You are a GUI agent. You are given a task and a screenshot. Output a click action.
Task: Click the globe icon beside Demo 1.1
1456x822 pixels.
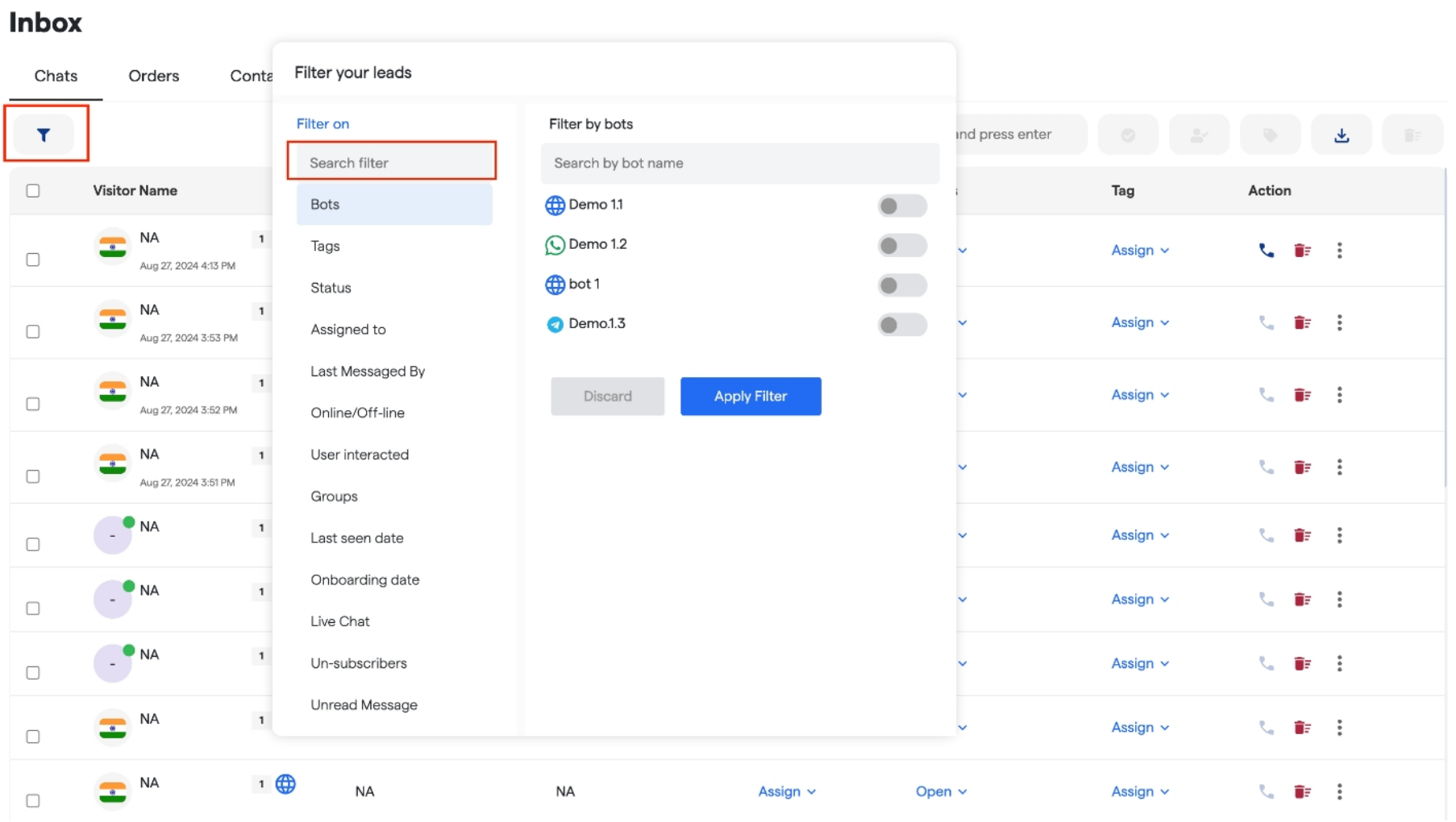click(555, 205)
